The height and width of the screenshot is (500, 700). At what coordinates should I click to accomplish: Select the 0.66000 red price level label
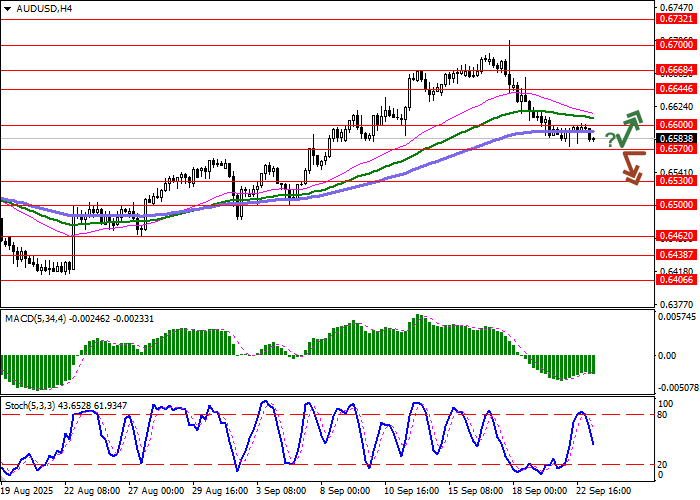pyautogui.click(x=676, y=125)
